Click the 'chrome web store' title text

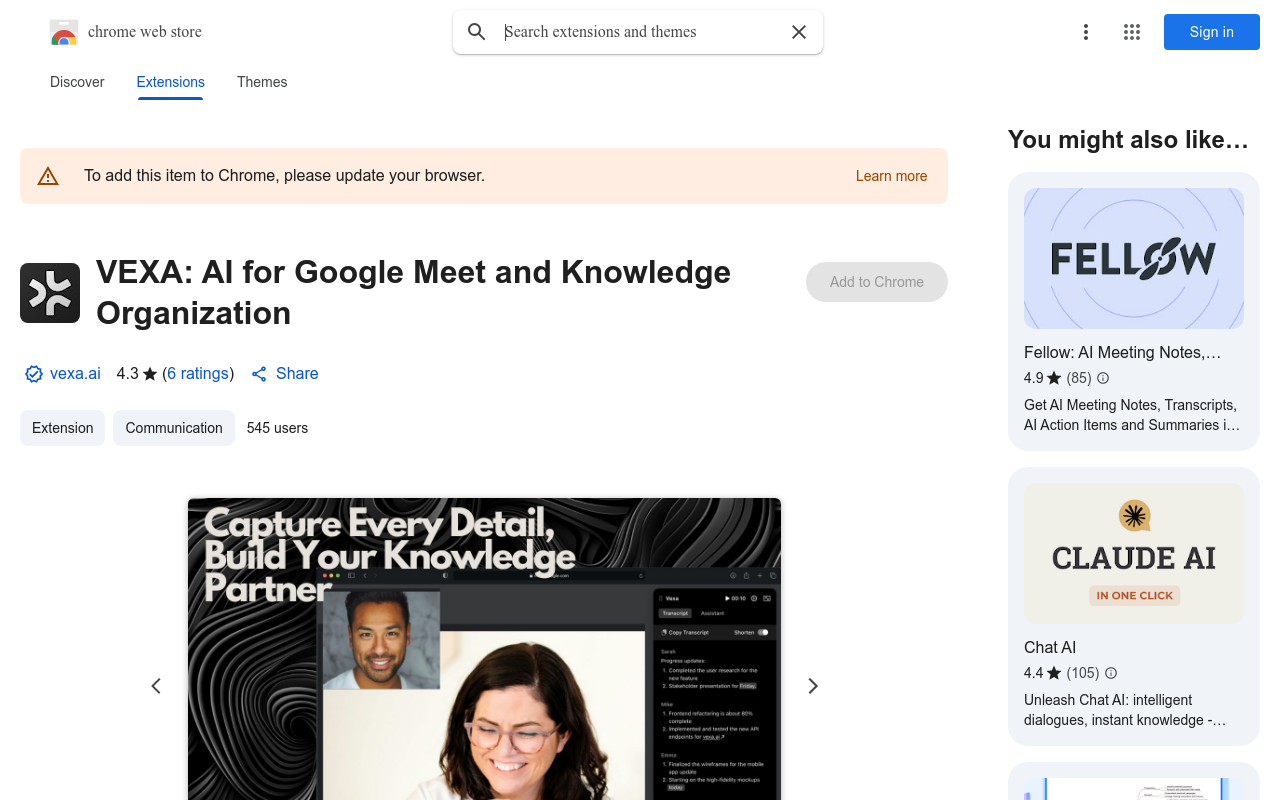click(145, 32)
